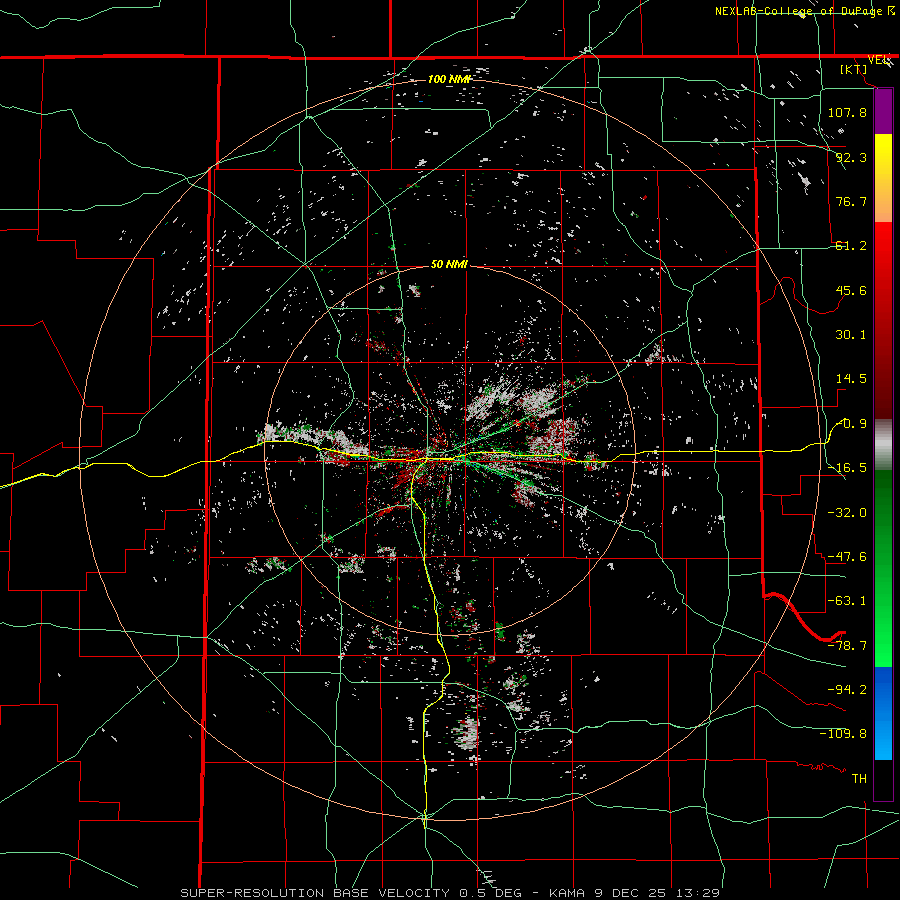Pick the red segment of the color bar
The image size is (900, 900).
pyautogui.click(x=883, y=320)
